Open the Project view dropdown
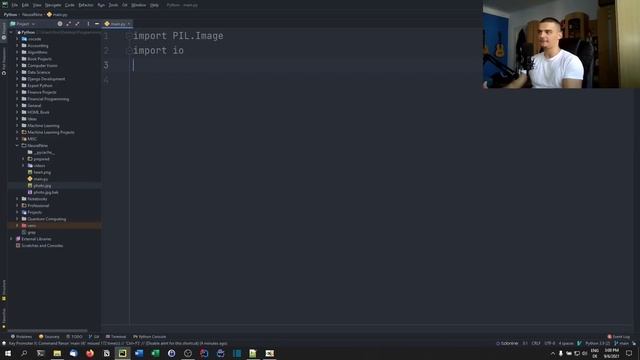The width and height of the screenshot is (640, 360). tap(23, 24)
